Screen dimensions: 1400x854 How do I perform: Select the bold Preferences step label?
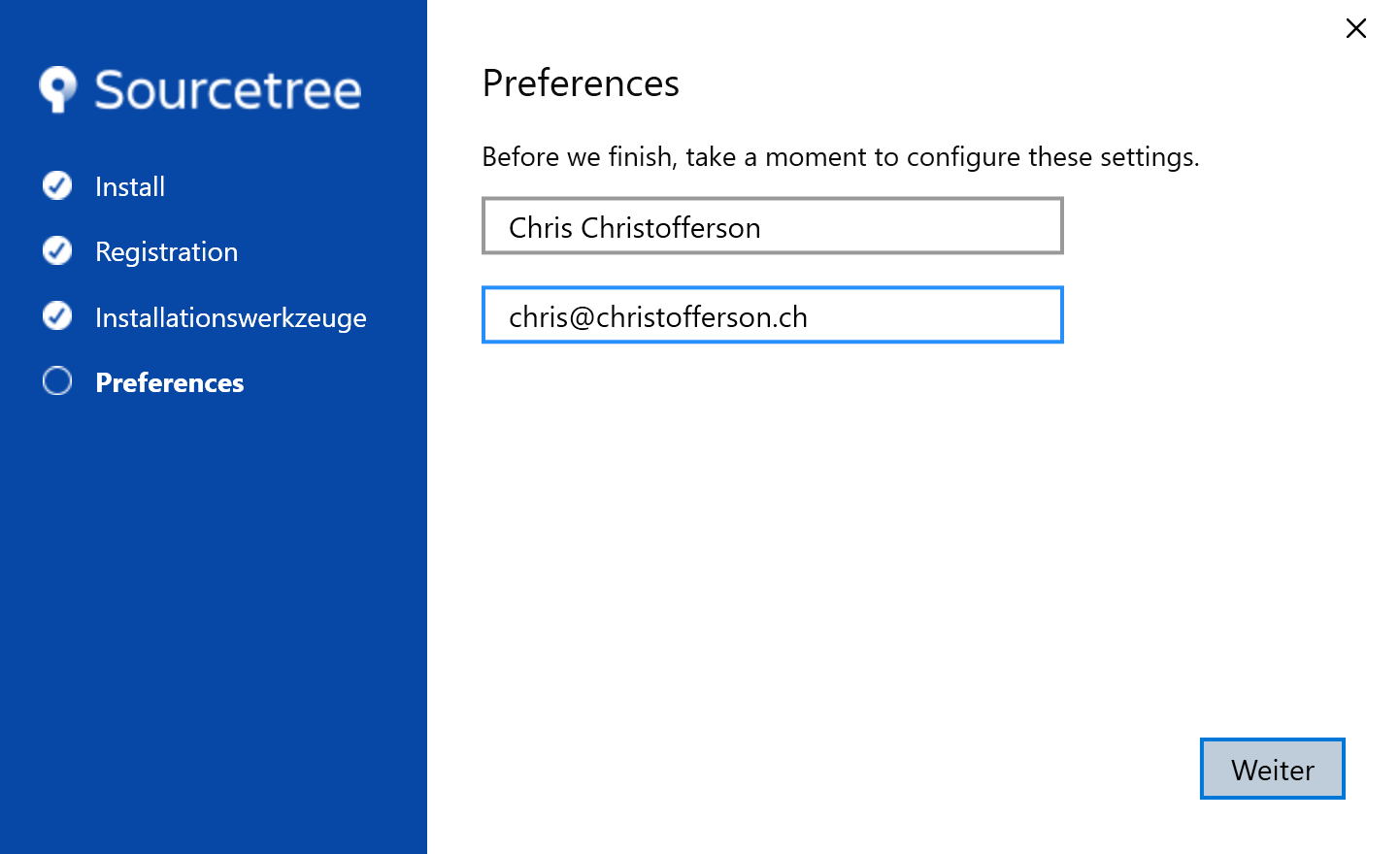pyautogui.click(x=169, y=383)
